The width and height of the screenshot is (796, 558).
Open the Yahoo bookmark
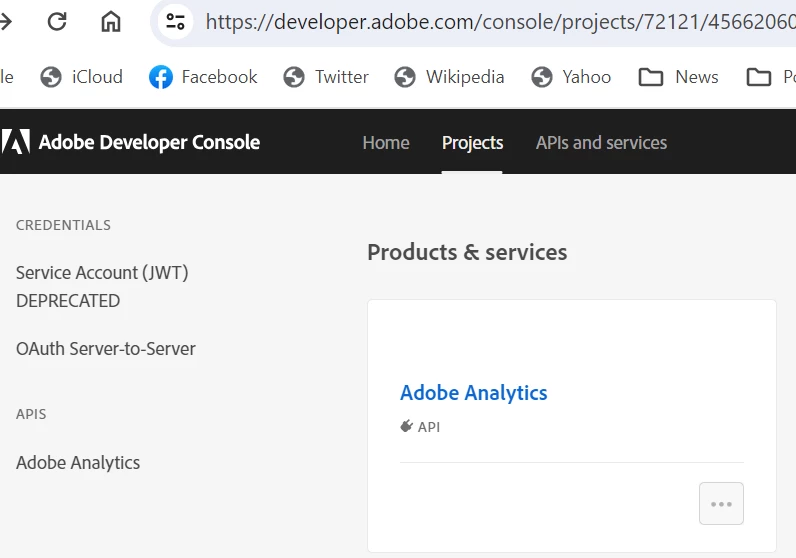571,77
